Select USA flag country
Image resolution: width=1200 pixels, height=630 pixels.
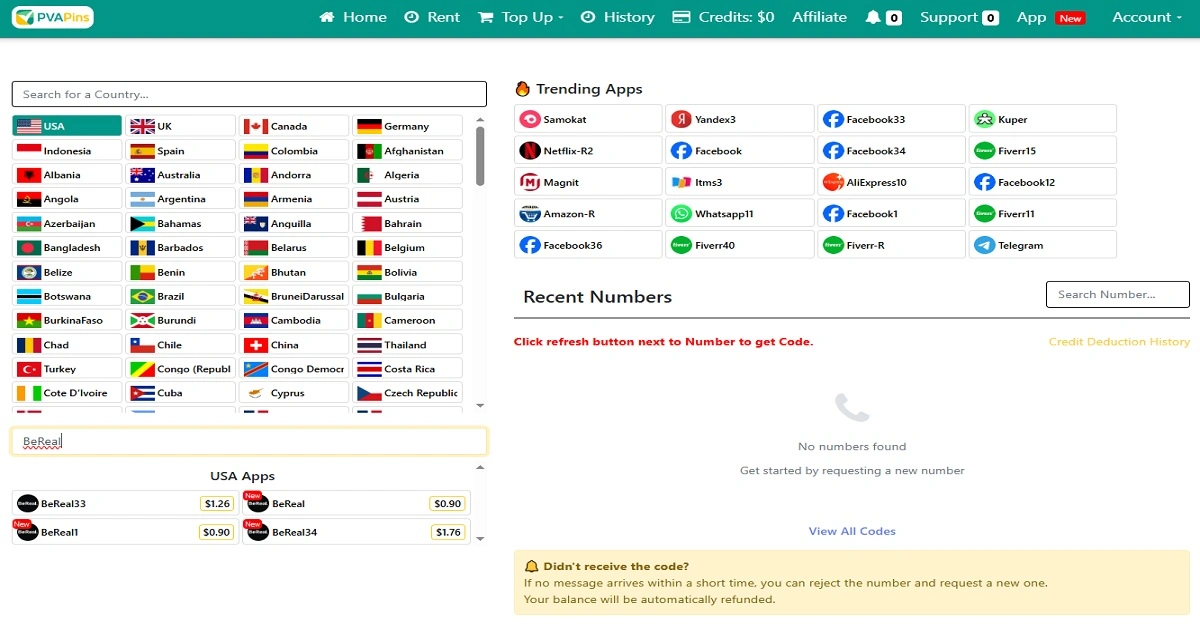pos(67,126)
